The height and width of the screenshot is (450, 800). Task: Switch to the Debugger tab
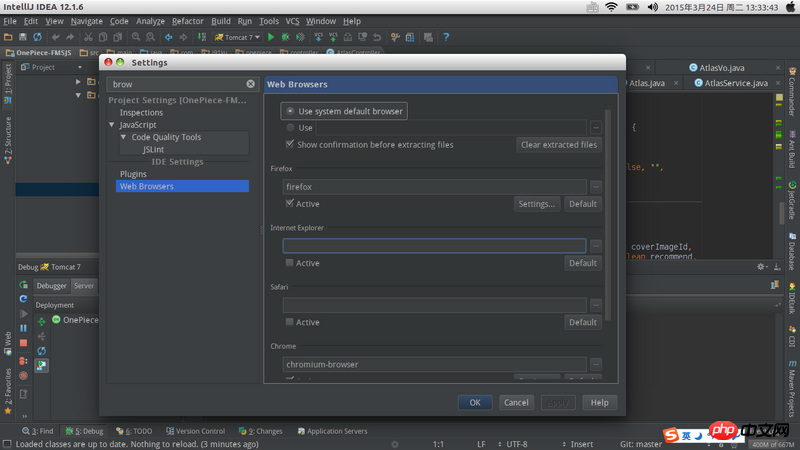(52, 286)
